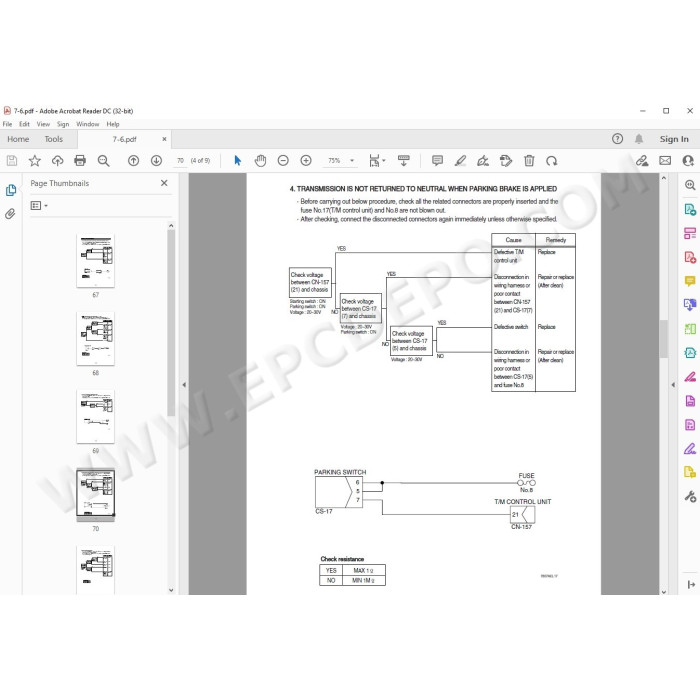Open search tool in right pane
700x700 pixels.
point(690,185)
